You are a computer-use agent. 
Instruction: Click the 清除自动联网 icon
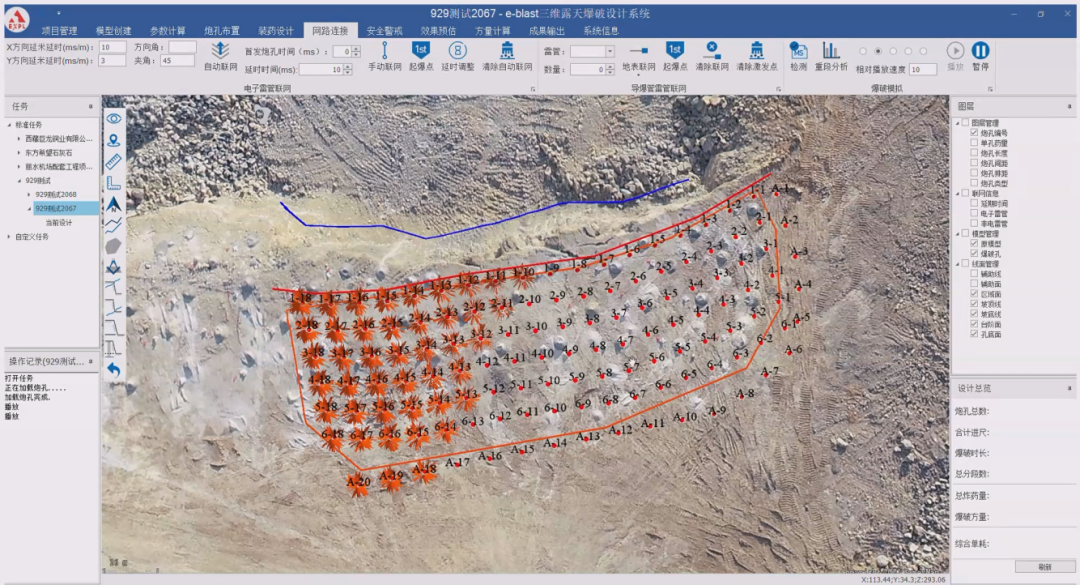tap(507, 51)
